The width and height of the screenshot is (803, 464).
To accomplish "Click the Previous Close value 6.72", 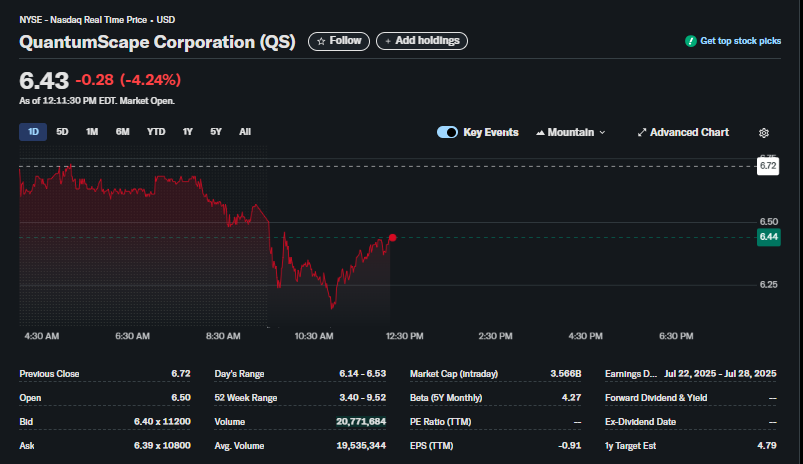I will coord(181,373).
